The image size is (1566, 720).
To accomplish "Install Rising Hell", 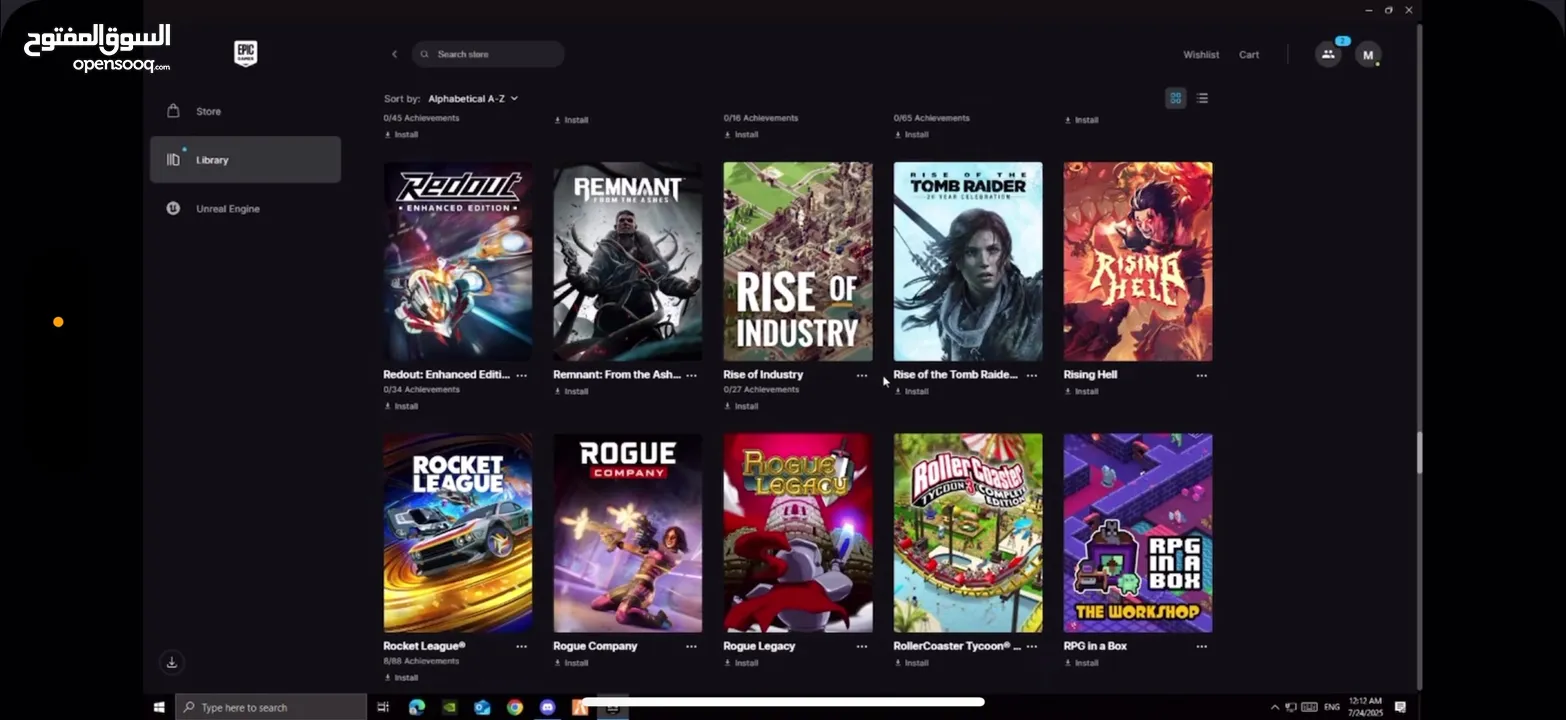I will pyautogui.click(x=1081, y=391).
